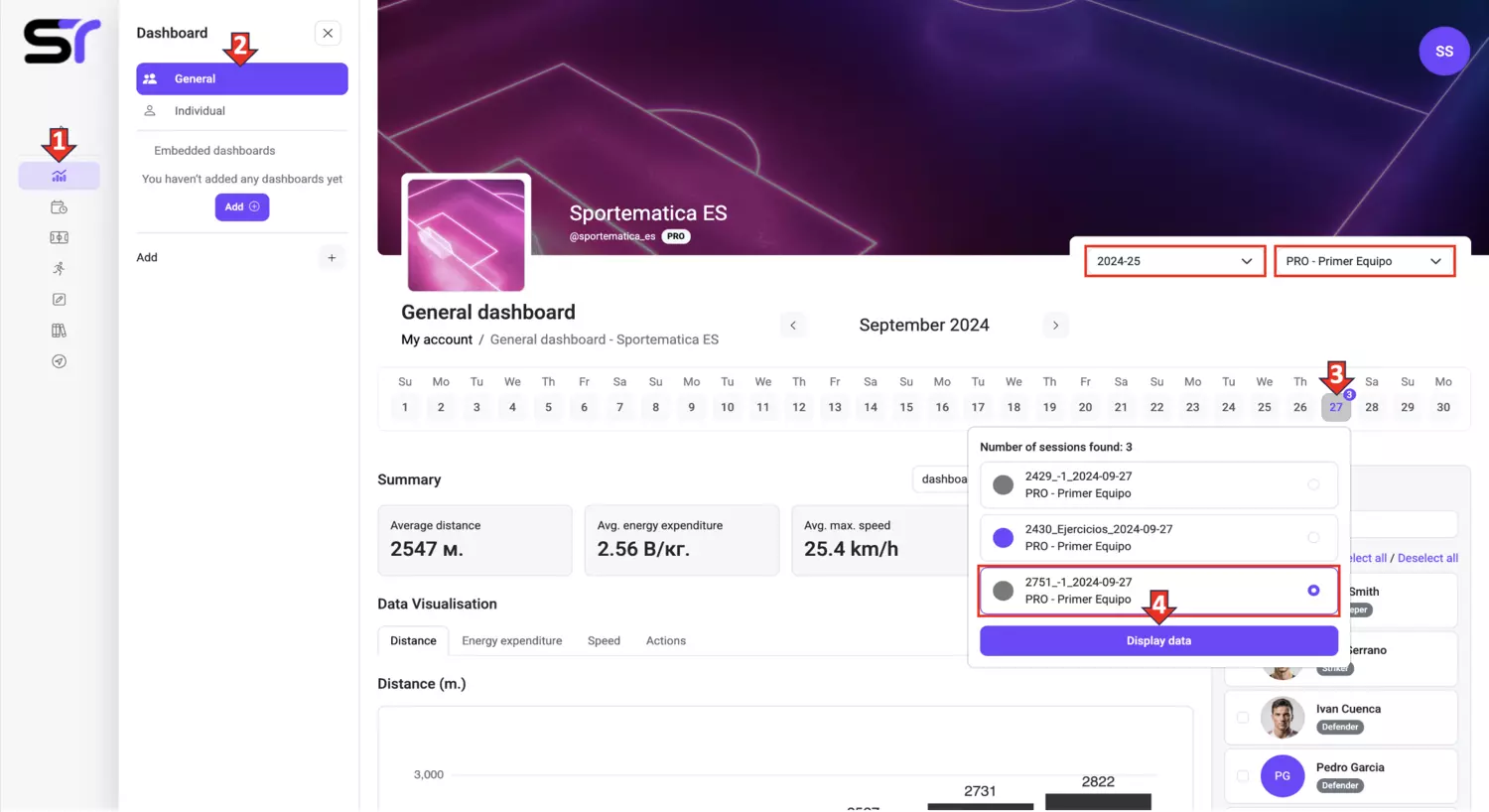Screen dimensions: 1489x812
Task: Click the Deselect all link
Action: tap(1427, 558)
